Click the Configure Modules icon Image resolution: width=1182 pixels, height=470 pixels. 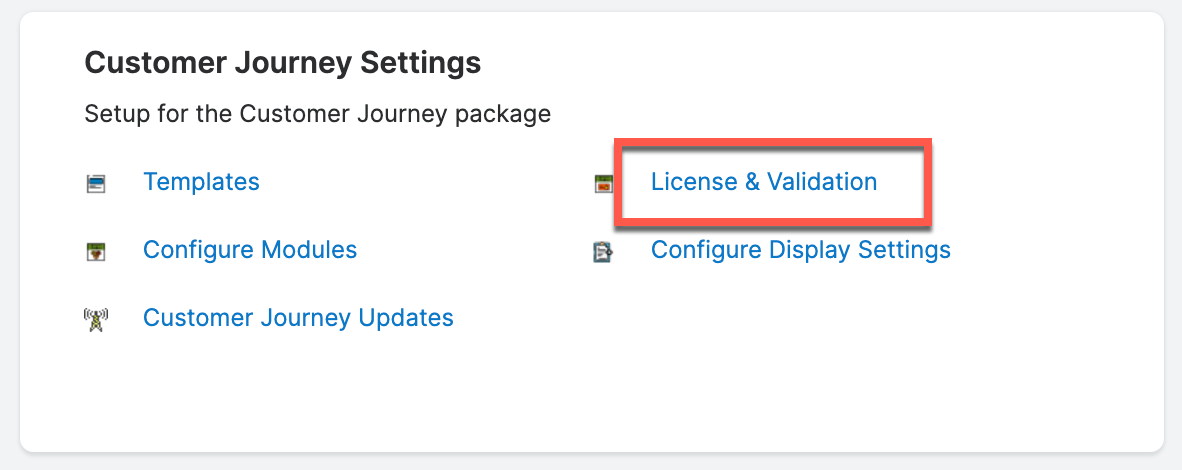pyautogui.click(x=96, y=250)
